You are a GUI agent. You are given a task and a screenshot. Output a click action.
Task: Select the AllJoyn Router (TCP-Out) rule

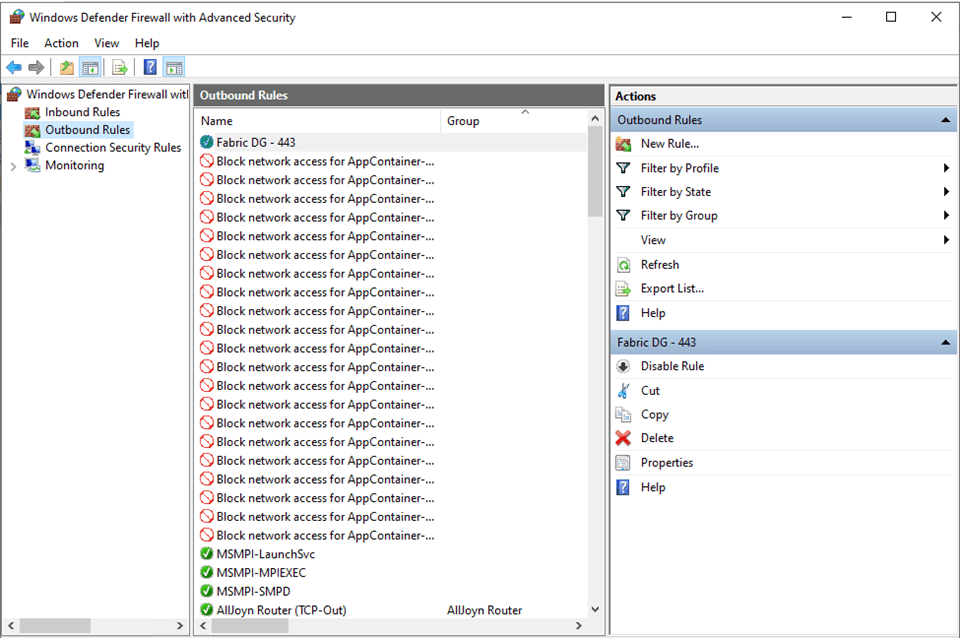392,610
